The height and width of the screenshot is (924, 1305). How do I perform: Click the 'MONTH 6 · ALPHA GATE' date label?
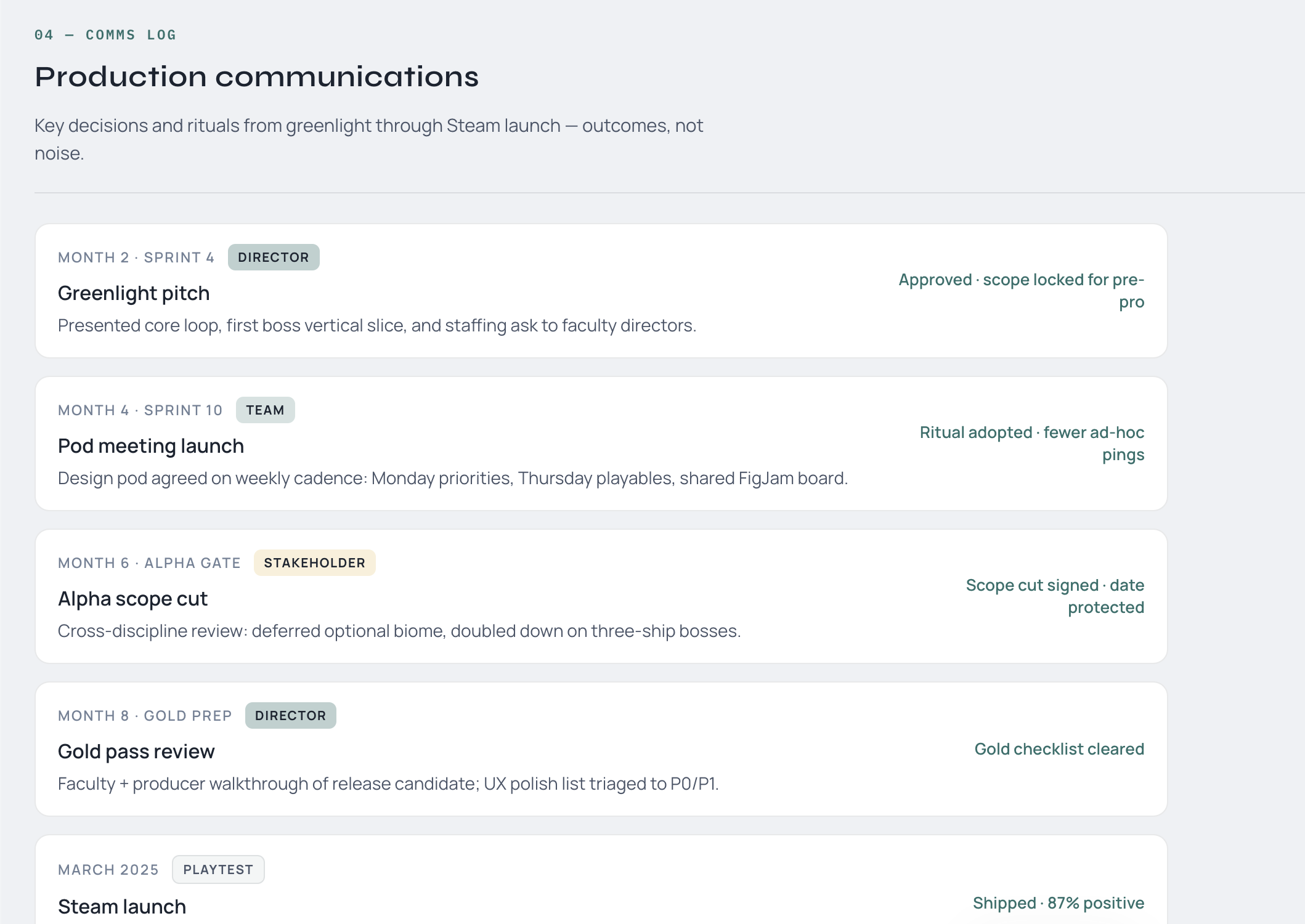coord(149,563)
